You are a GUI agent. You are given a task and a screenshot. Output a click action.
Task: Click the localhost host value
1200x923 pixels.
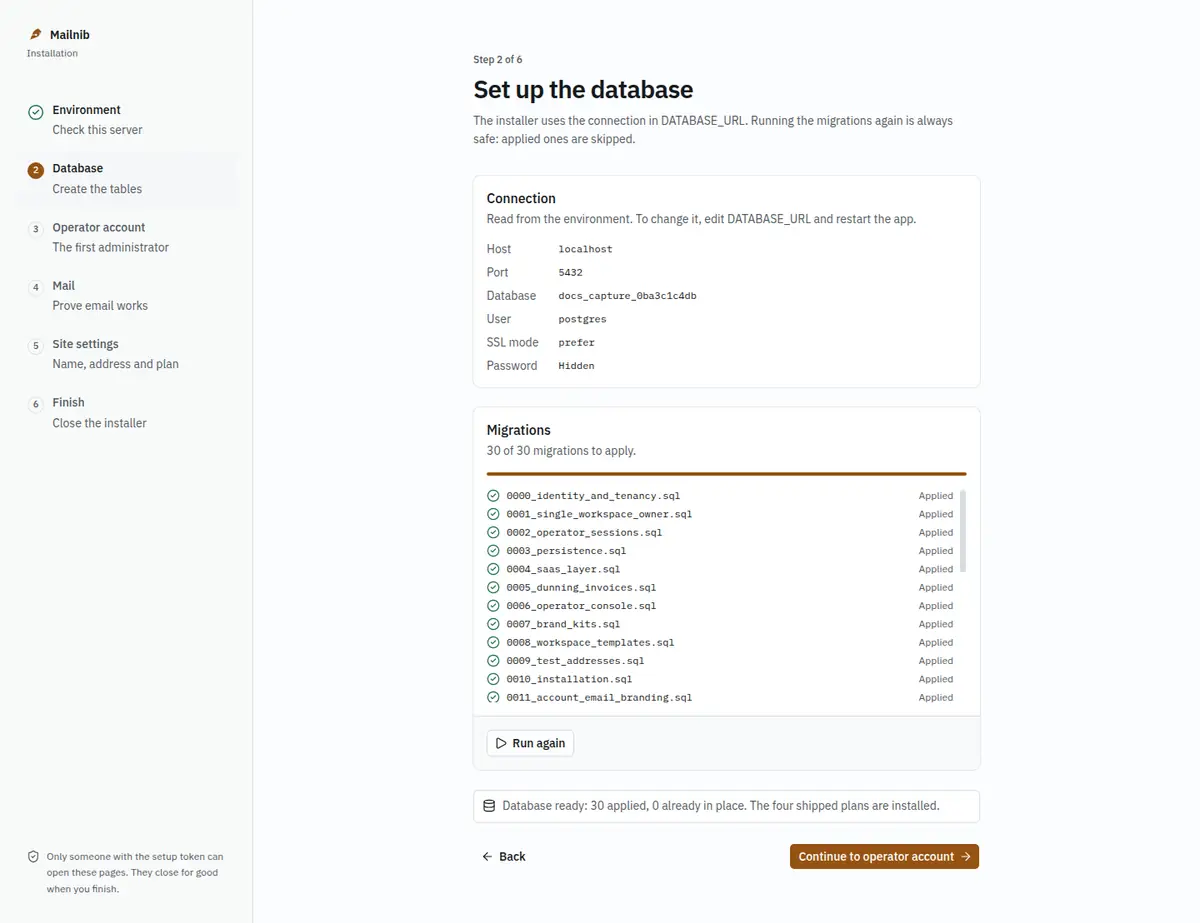coord(585,249)
